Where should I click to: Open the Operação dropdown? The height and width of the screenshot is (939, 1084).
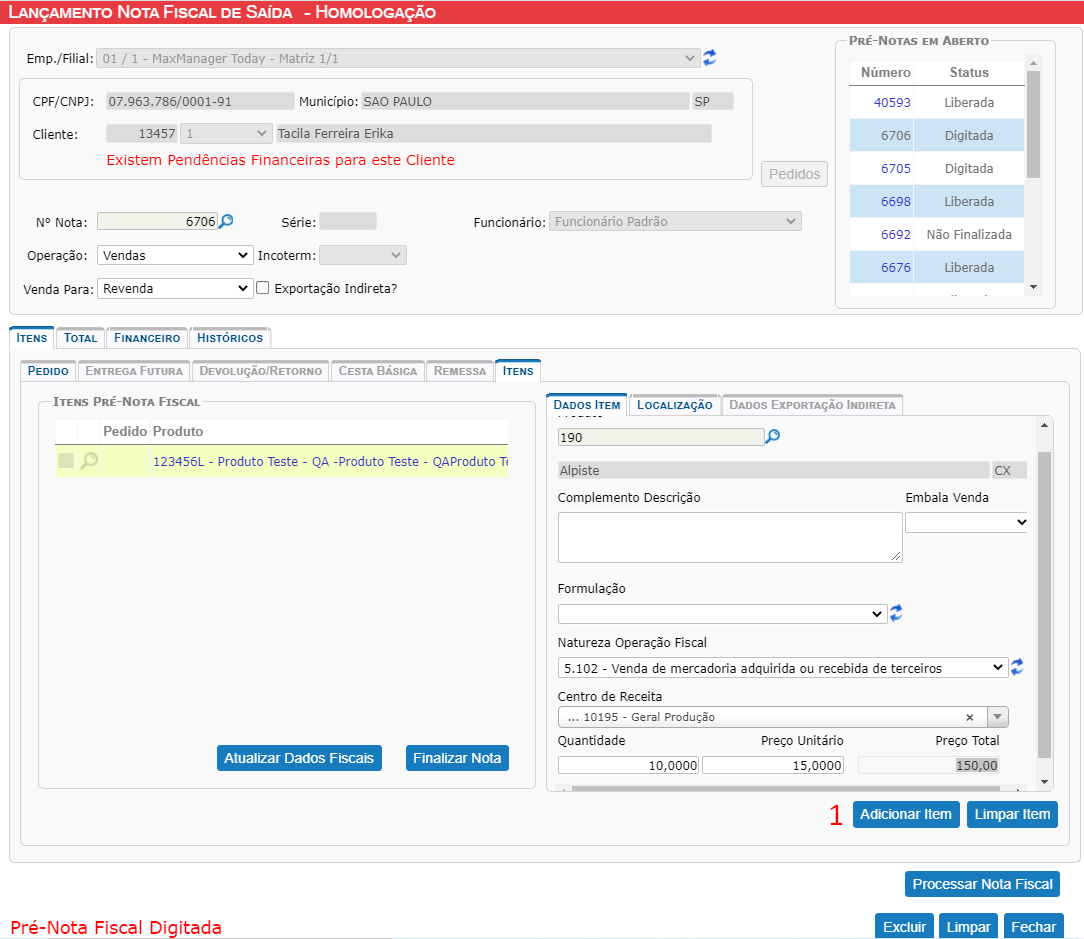(x=176, y=255)
